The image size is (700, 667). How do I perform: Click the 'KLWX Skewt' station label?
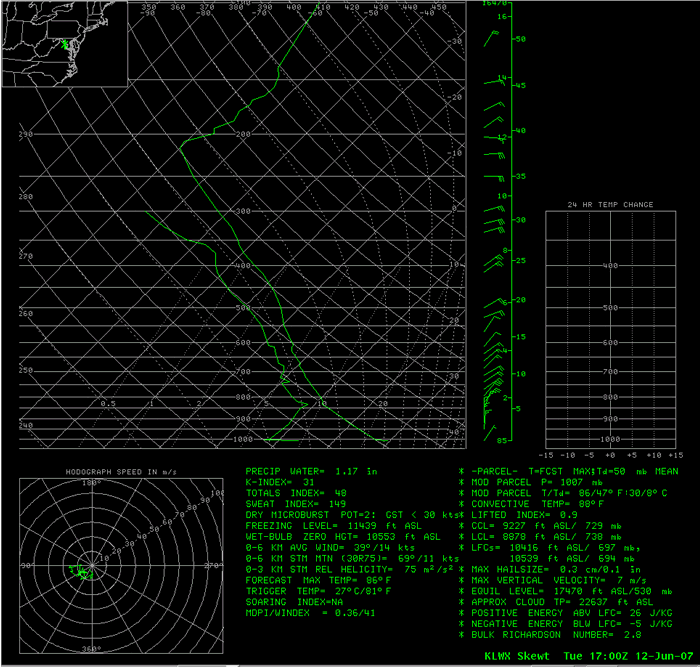[517, 656]
